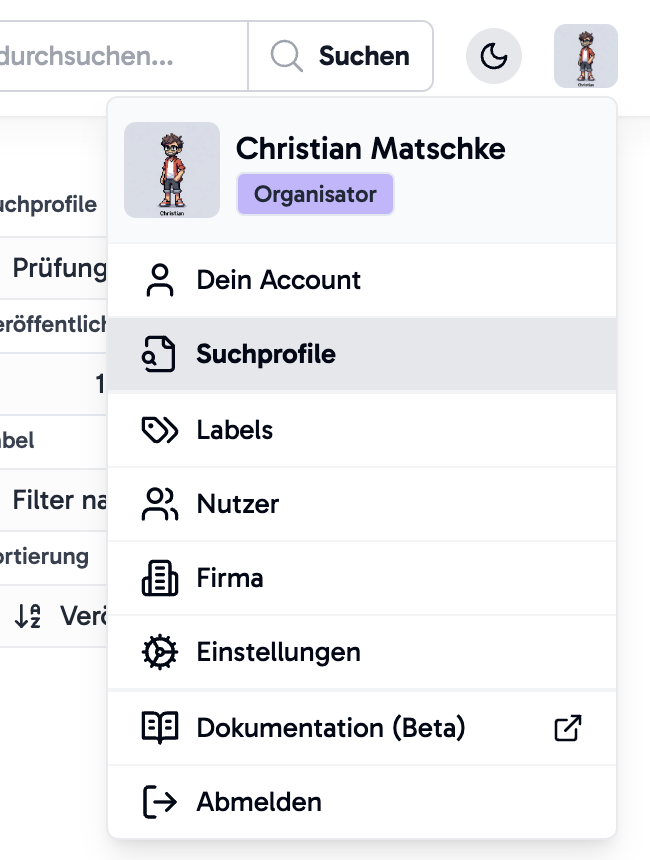Go to the Nutzer page
The image size is (650, 860).
coord(237,504)
